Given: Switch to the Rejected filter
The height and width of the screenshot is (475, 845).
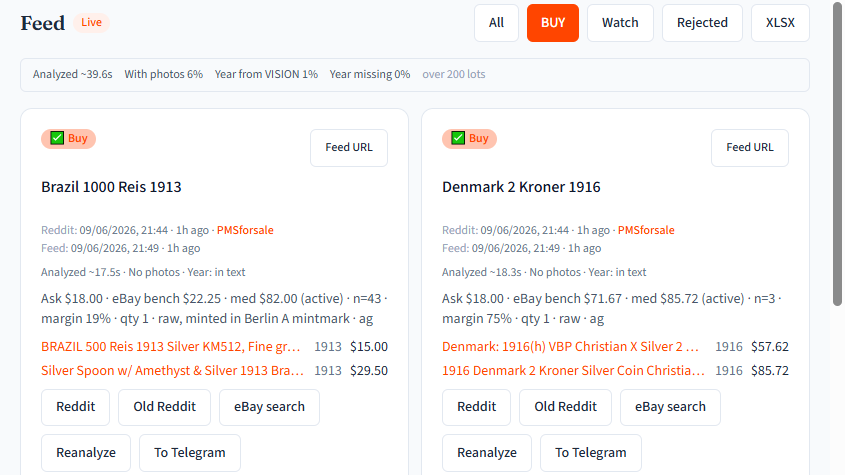Looking at the screenshot, I should [x=702, y=23].
